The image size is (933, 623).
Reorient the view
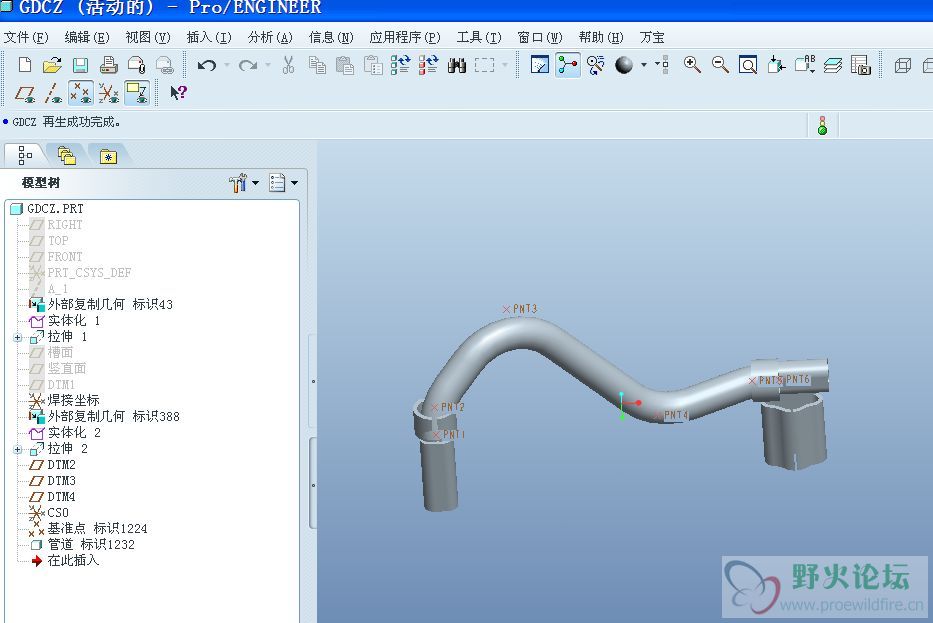776,64
